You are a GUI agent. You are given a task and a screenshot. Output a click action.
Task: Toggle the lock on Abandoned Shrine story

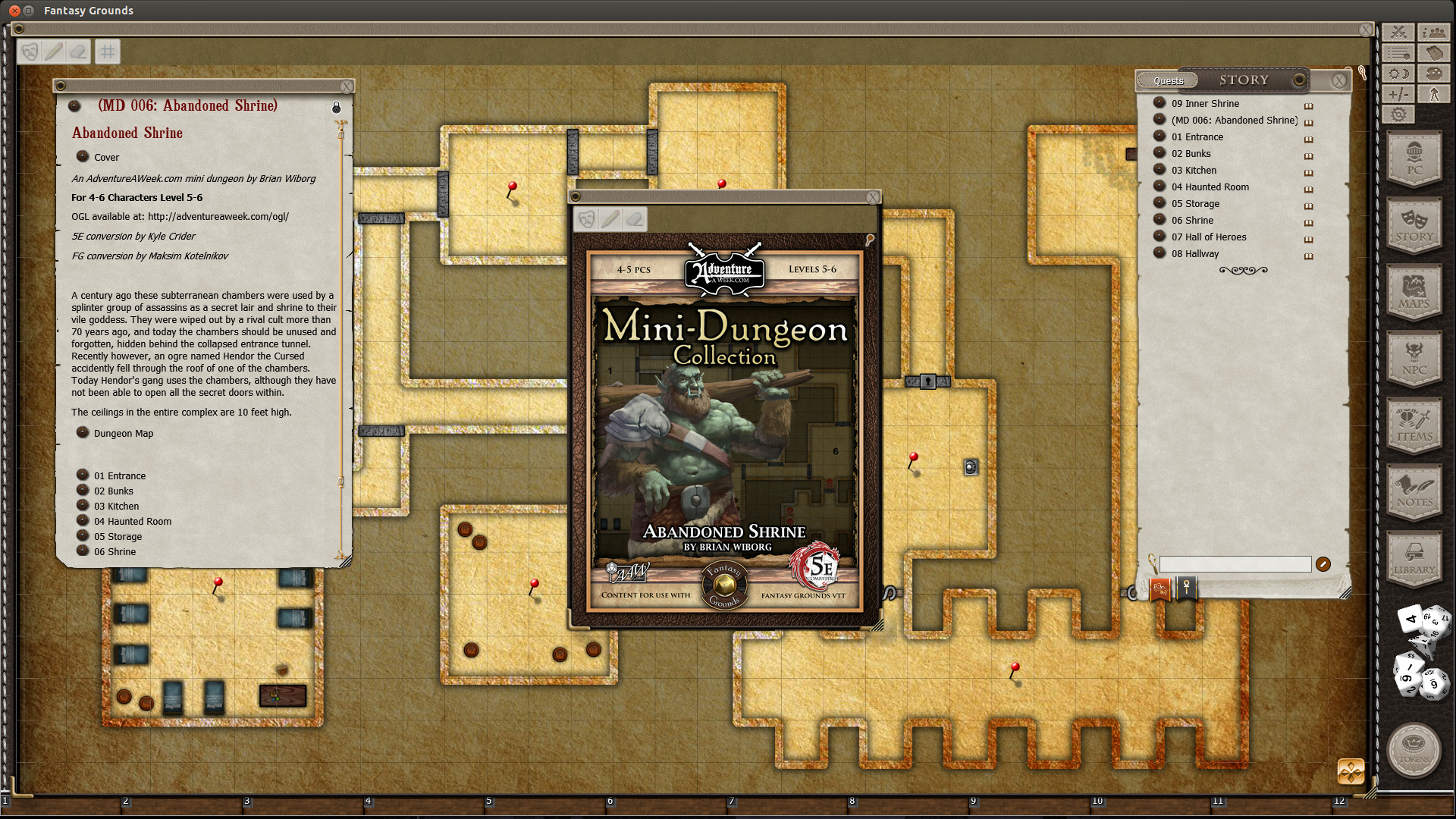click(336, 108)
